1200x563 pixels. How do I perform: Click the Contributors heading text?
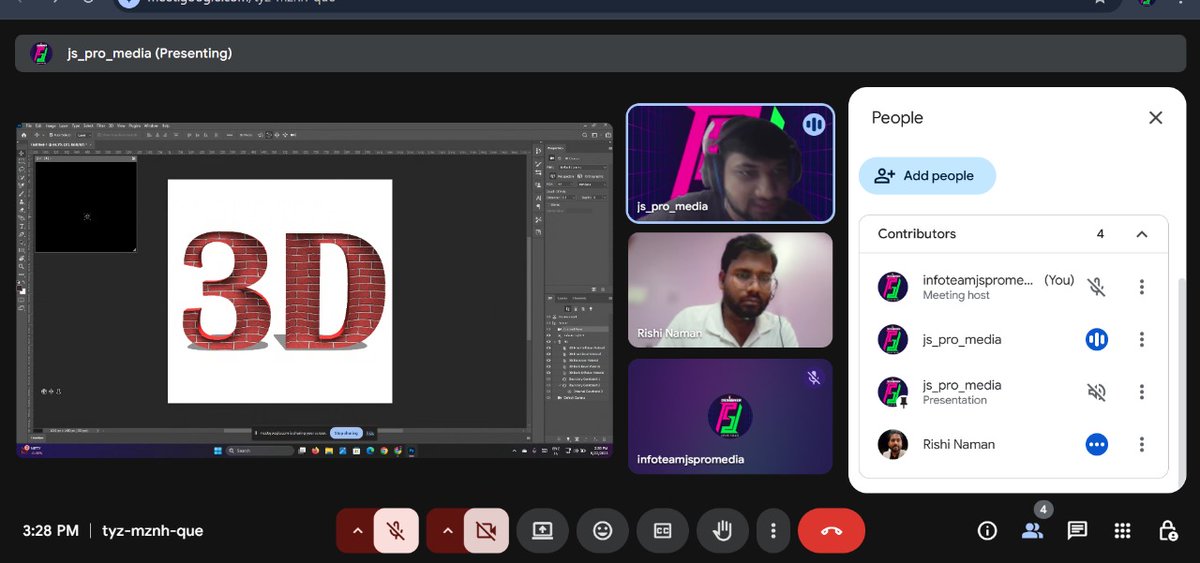pyautogui.click(x=917, y=234)
